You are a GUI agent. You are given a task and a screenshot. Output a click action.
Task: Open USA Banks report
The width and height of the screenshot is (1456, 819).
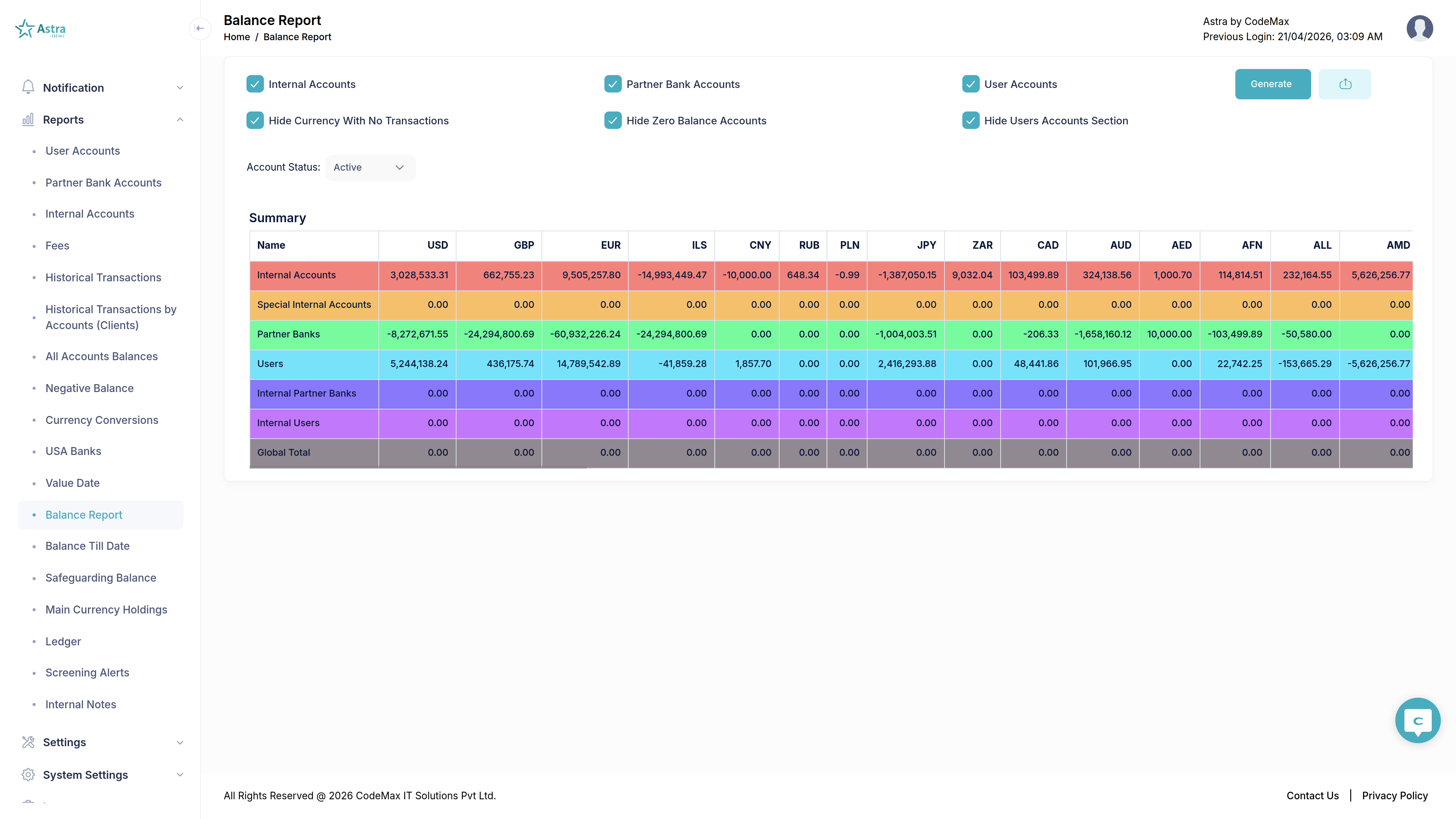click(74, 451)
